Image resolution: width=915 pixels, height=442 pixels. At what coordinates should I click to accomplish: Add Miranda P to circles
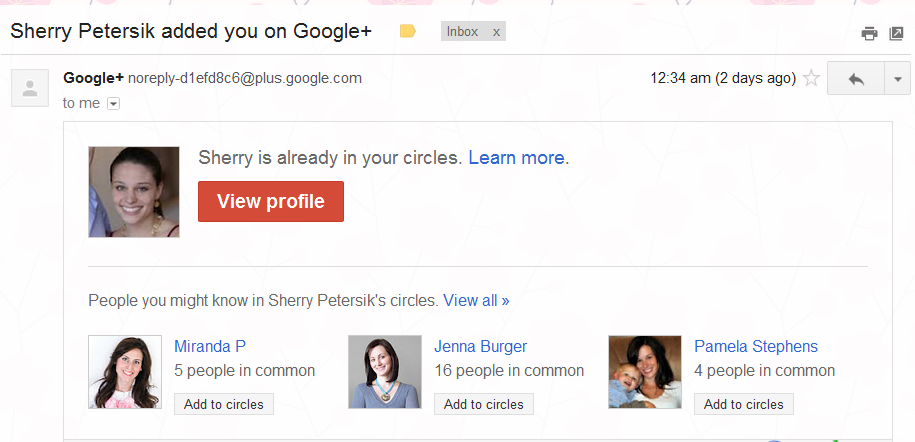(224, 404)
